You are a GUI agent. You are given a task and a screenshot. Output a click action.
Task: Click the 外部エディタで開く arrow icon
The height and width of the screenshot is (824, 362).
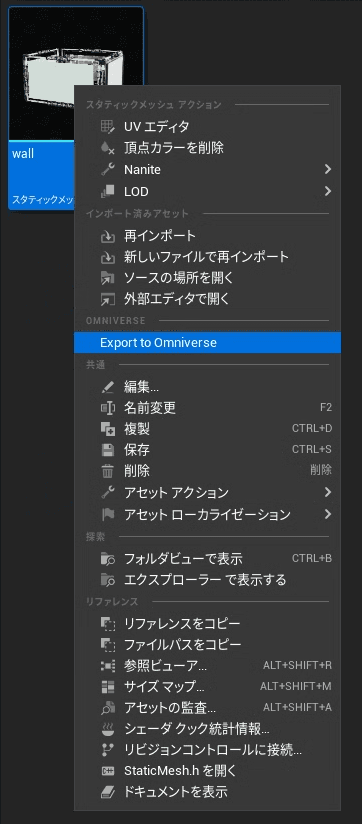(107, 300)
